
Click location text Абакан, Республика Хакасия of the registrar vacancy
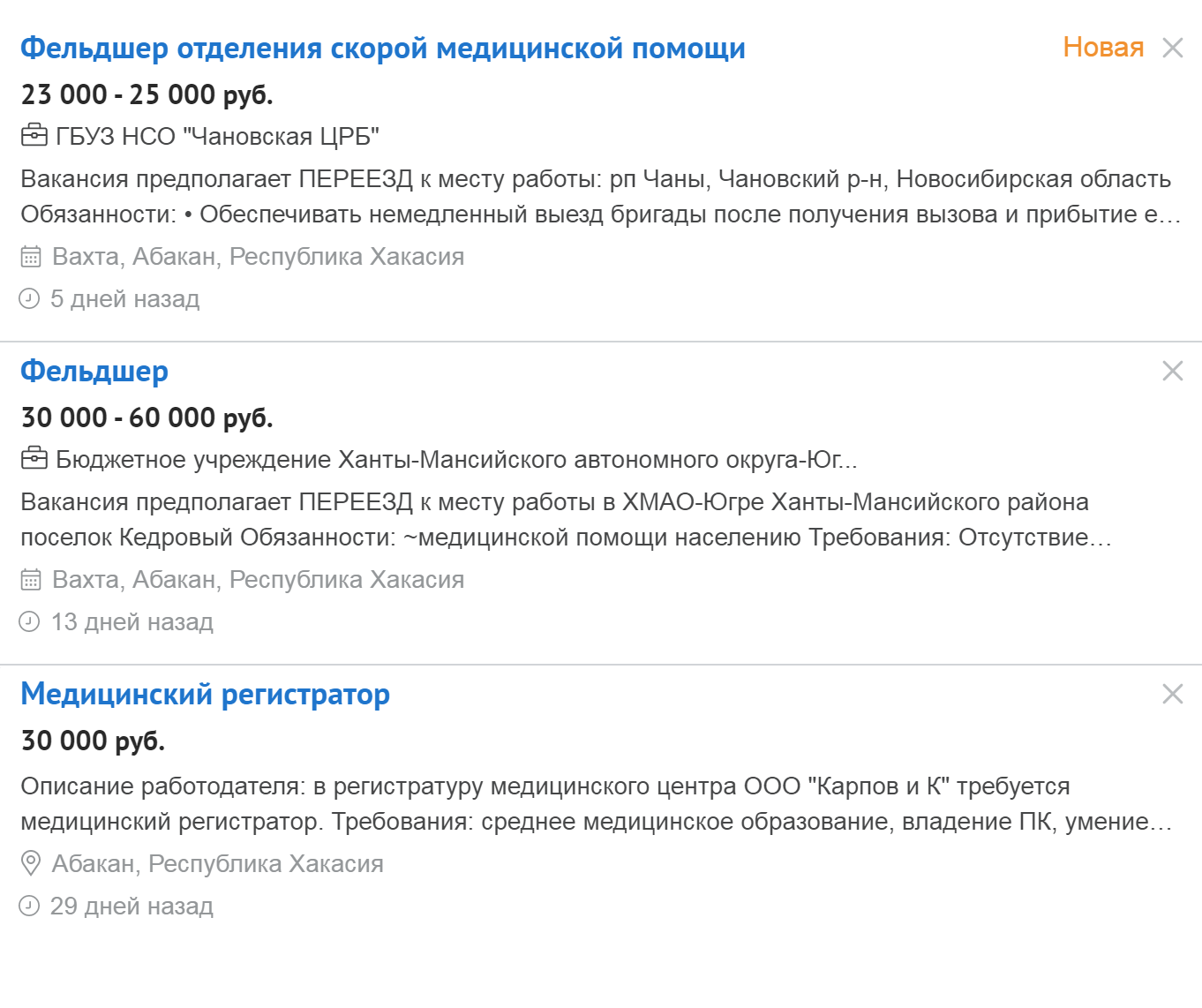(218, 863)
